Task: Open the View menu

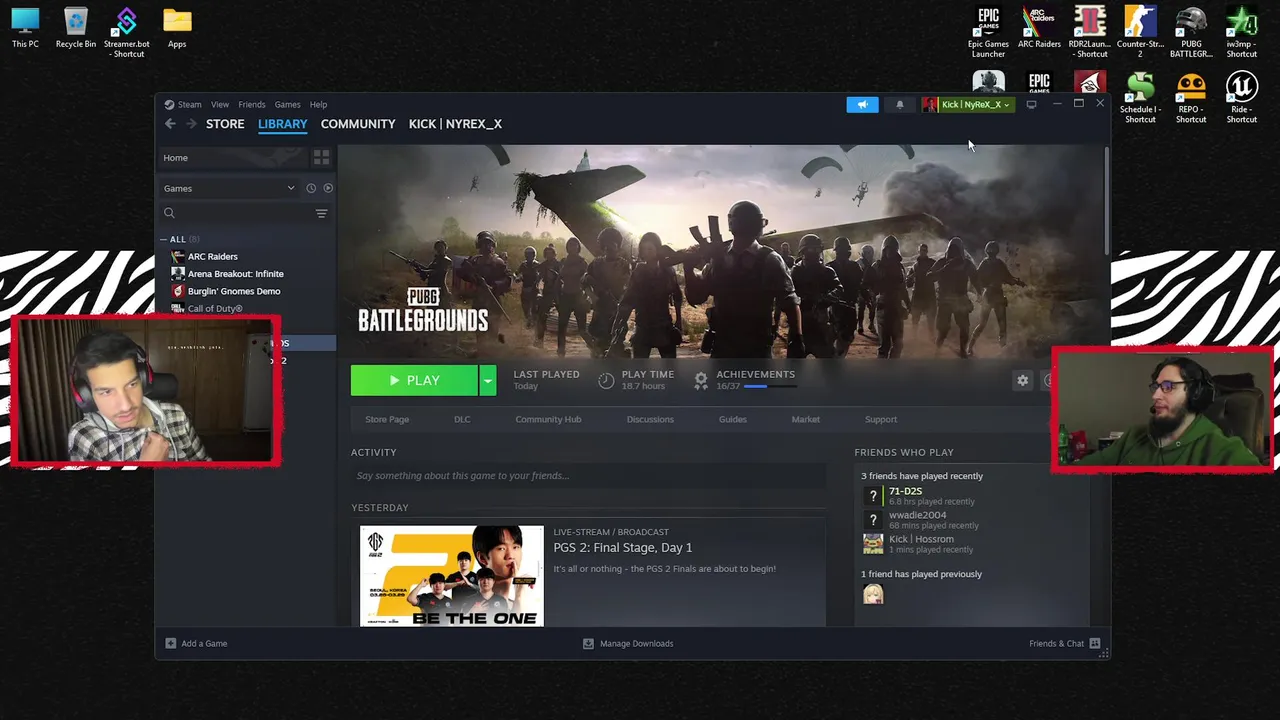Action: point(220,104)
